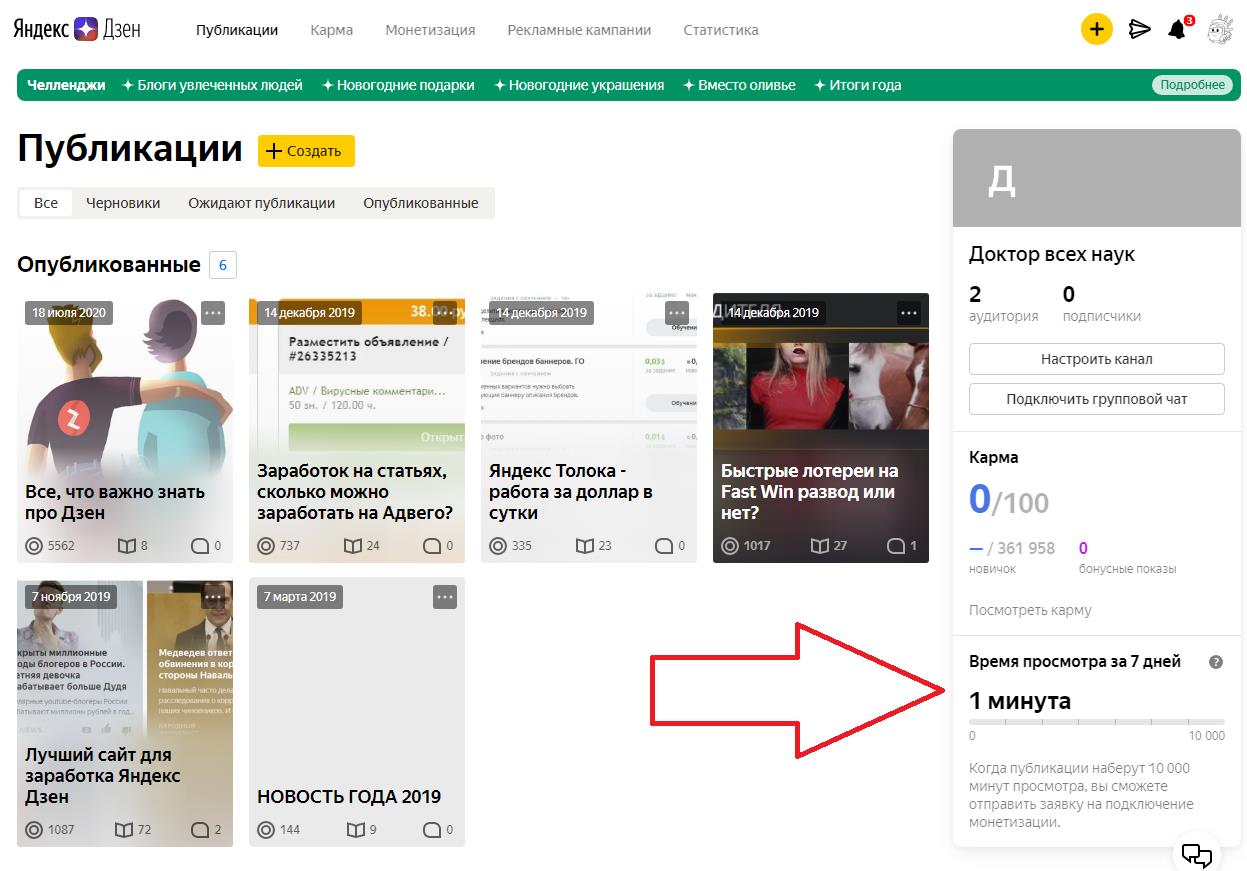1247x871 pixels.
Task: Open three-dot menu on 'Быстрые лотереи' card
Action: (x=909, y=313)
